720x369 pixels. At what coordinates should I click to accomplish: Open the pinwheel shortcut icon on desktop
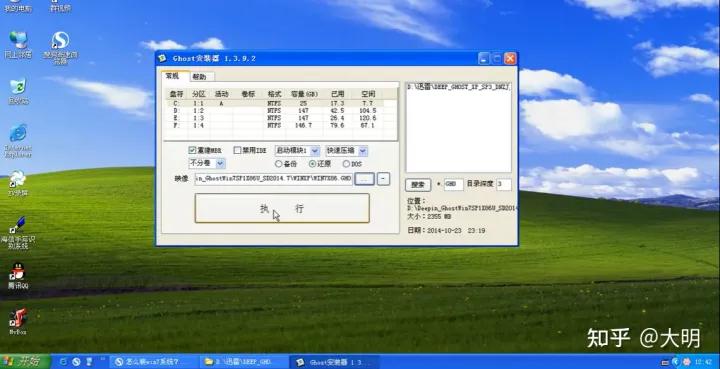tap(18, 183)
